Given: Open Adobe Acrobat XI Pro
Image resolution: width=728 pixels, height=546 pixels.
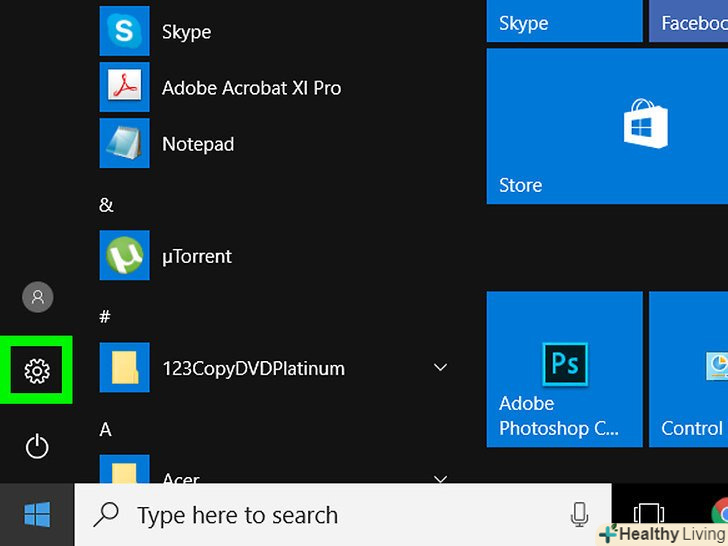Looking at the screenshot, I should click(250, 88).
